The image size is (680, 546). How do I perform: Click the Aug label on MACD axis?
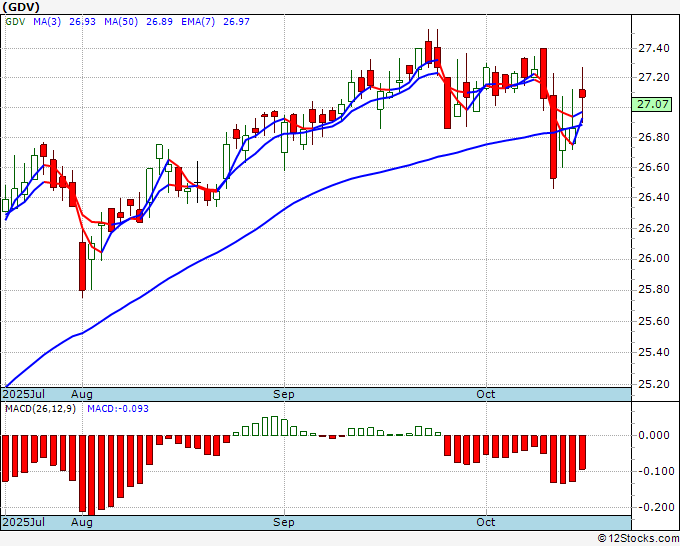tap(82, 522)
